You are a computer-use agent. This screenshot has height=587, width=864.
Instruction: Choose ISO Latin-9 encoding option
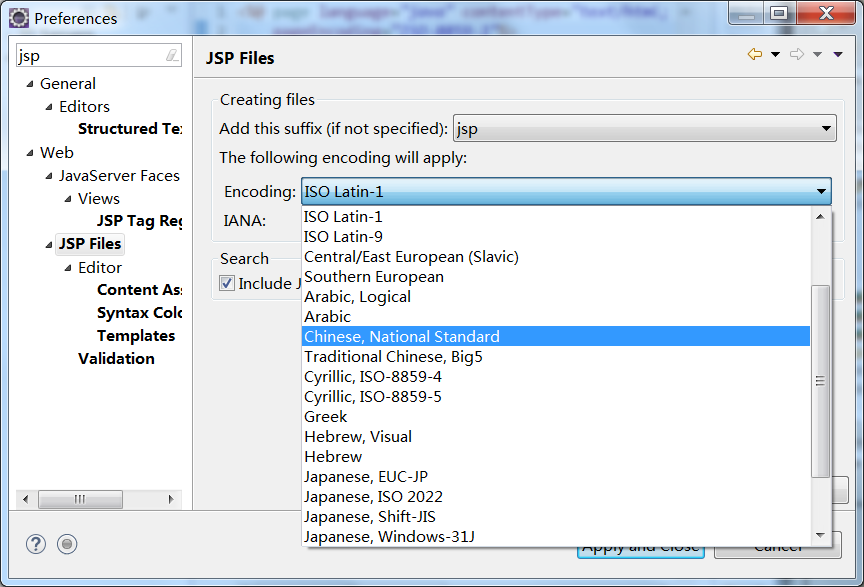pyautogui.click(x=556, y=236)
